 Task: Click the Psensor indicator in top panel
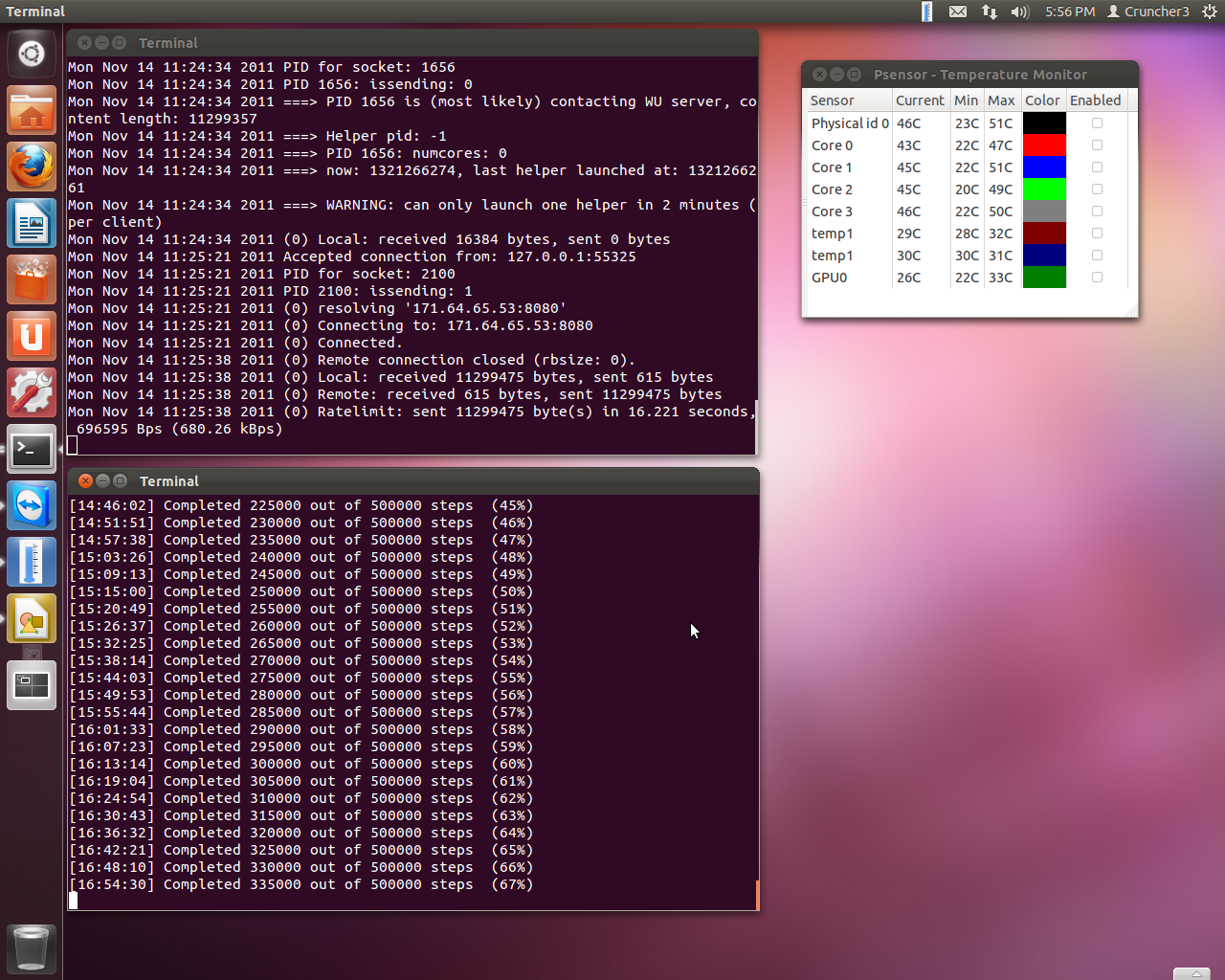tap(926, 11)
